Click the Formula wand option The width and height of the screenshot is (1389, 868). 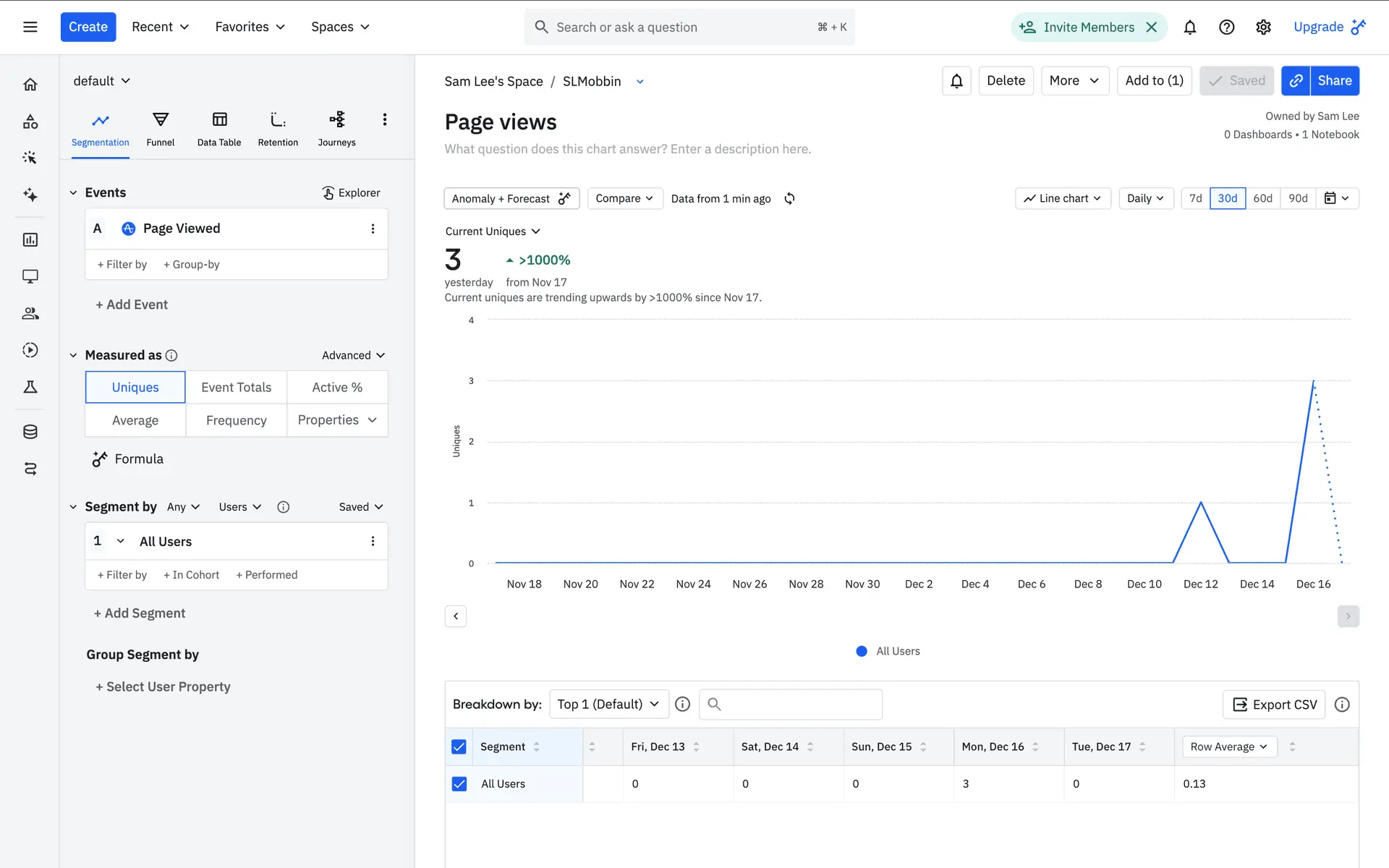coord(128,459)
